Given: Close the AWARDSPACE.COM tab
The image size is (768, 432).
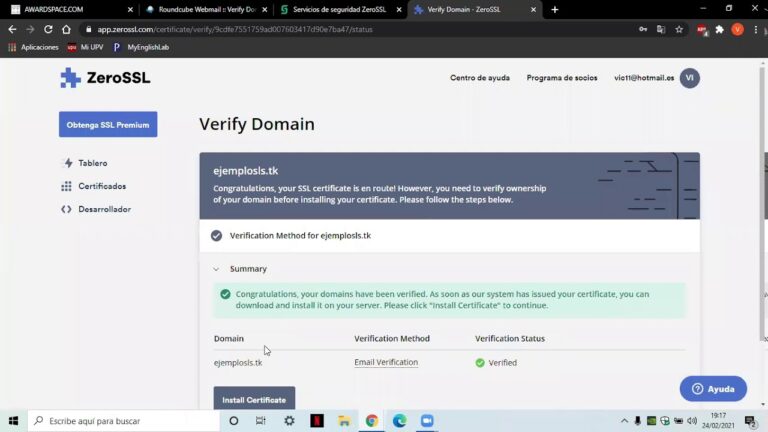Looking at the screenshot, I should tap(130, 9).
